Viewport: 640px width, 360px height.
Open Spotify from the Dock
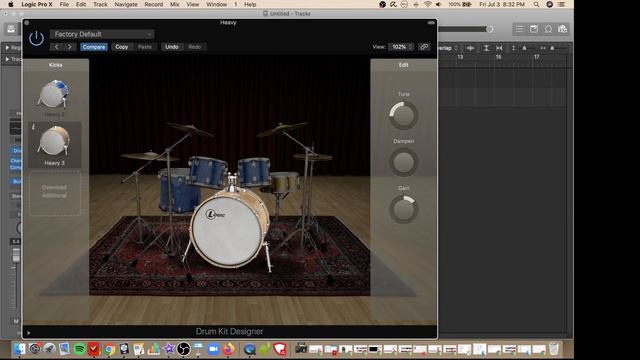point(79,349)
